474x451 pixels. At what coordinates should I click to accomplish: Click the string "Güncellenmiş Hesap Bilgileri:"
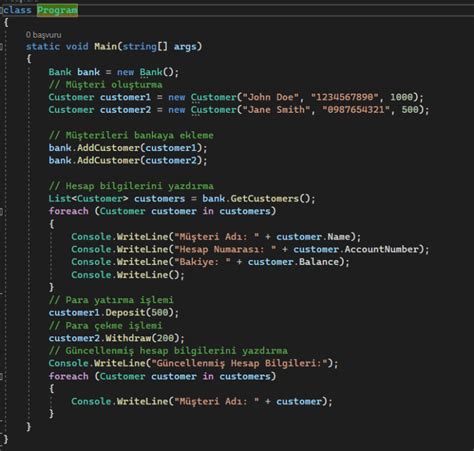[239, 363]
